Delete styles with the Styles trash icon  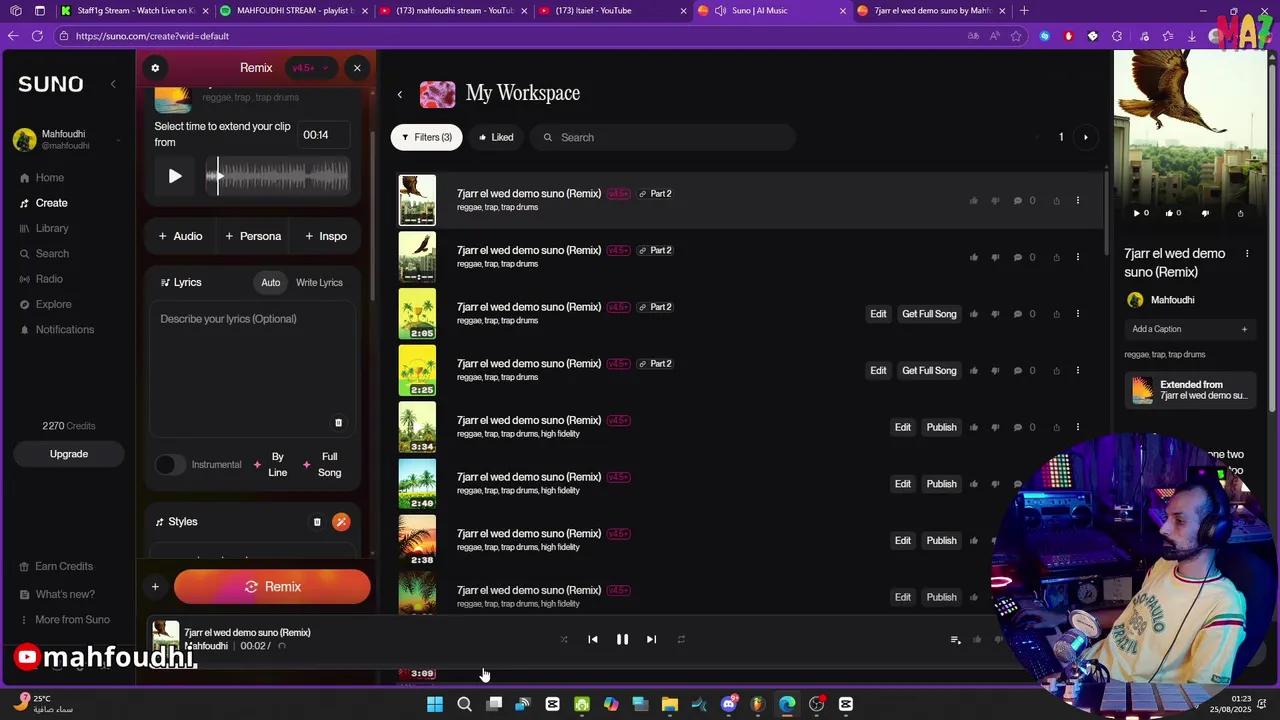pyautogui.click(x=317, y=522)
